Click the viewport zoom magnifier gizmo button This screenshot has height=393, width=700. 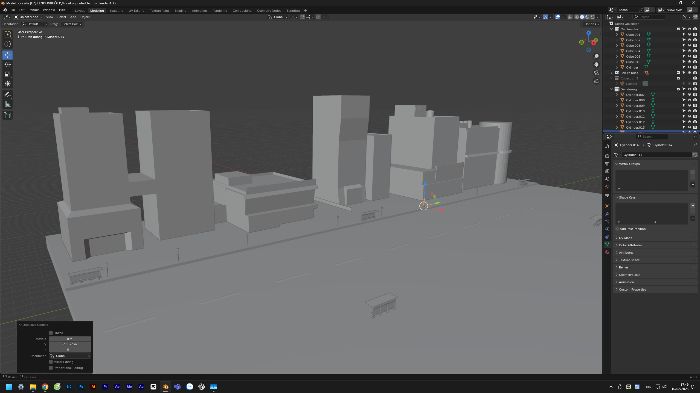(596, 56)
